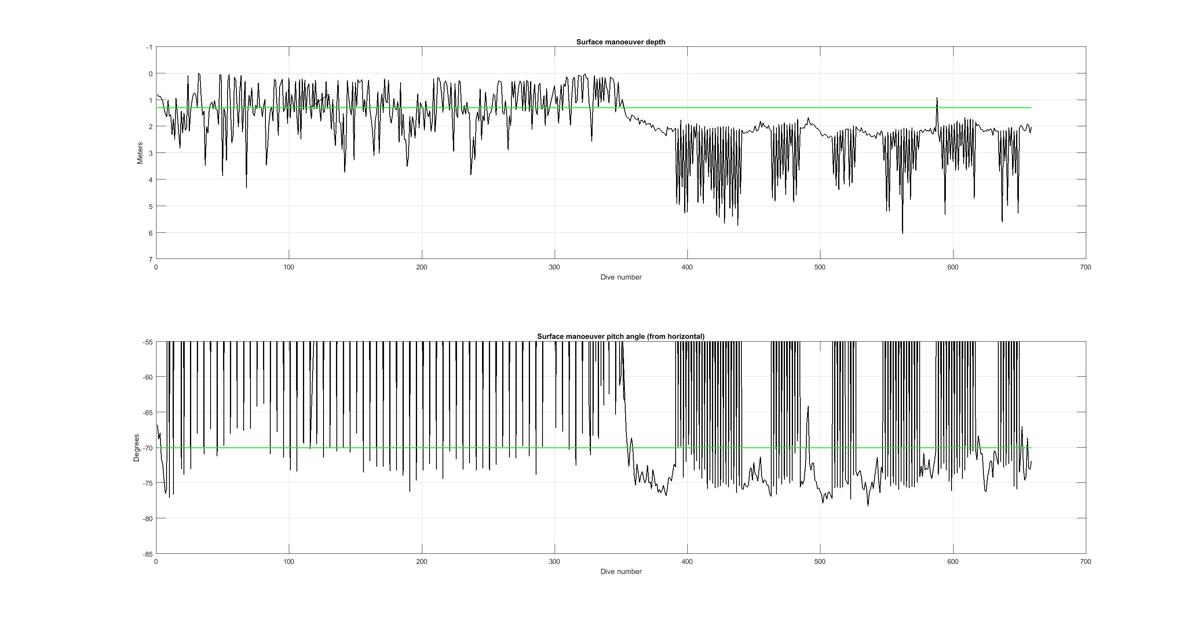Click the '700' dive tick of the pitch angle plot
The height and width of the screenshot is (622, 1200).
[1085, 562]
